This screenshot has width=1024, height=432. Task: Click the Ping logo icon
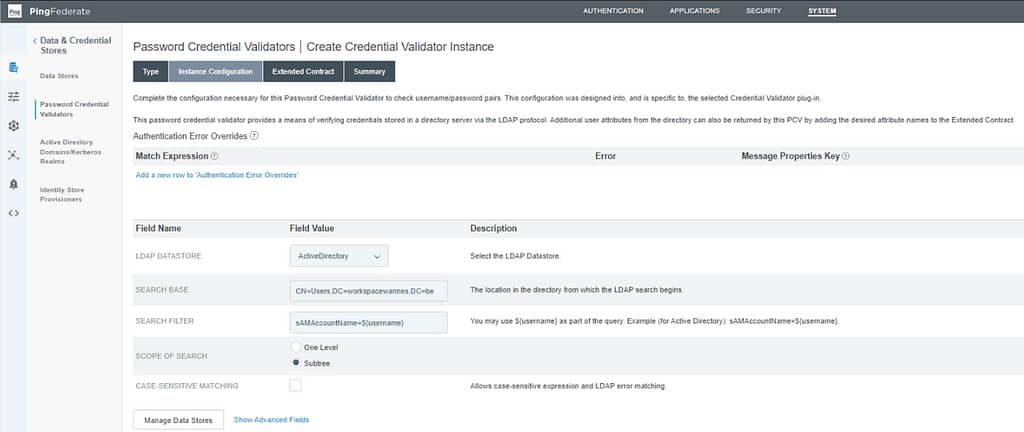[14, 11]
